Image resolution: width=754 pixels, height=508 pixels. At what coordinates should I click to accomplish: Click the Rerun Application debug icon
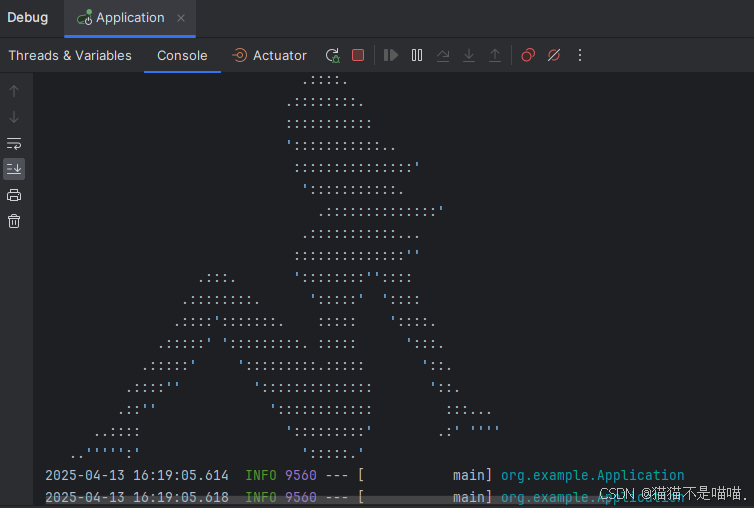(x=333, y=55)
